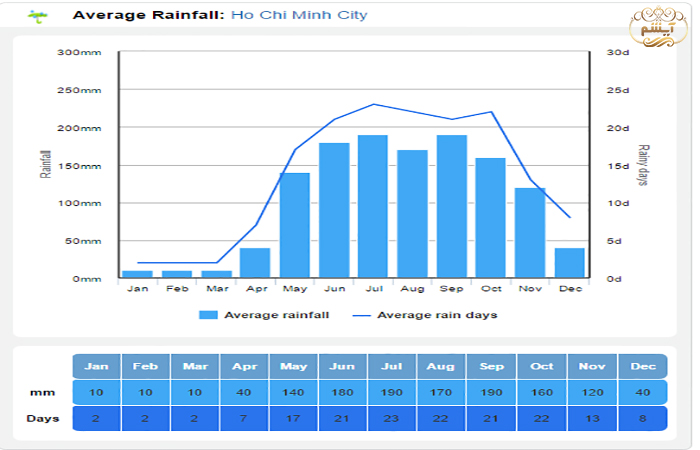
Task: Click the 23 days cell under Jul
Action: (393, 419)
